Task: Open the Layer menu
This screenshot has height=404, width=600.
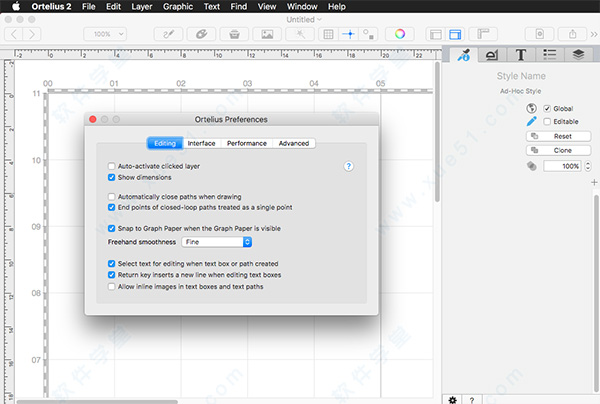Action: pos(142,7)
